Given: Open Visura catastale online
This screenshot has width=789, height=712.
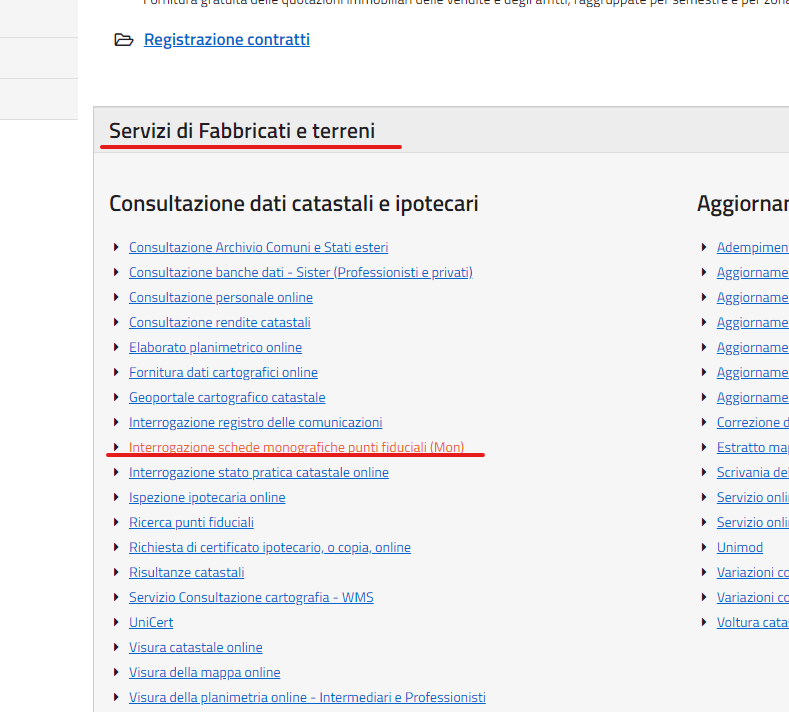Looking at the screenshot, I should (x=195, y=647).
